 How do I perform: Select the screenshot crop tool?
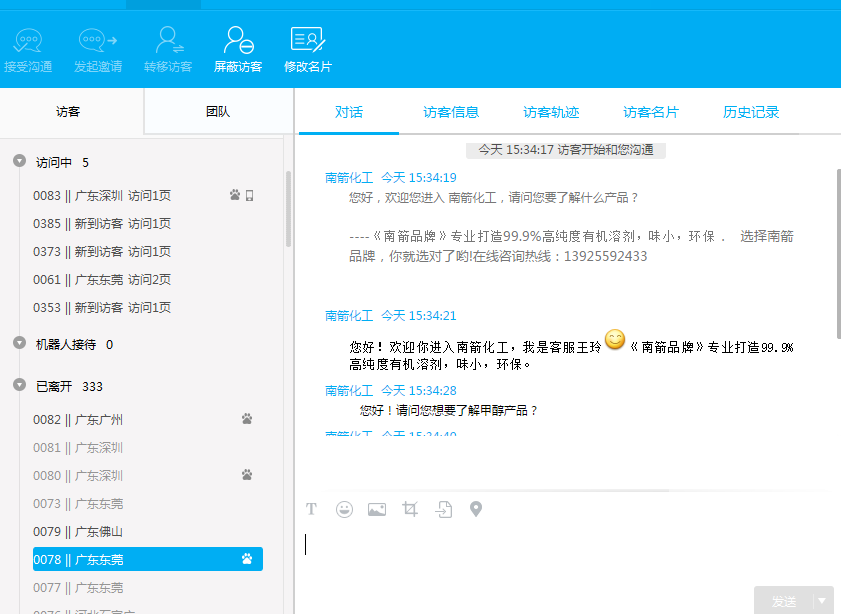tap(410, 509)
